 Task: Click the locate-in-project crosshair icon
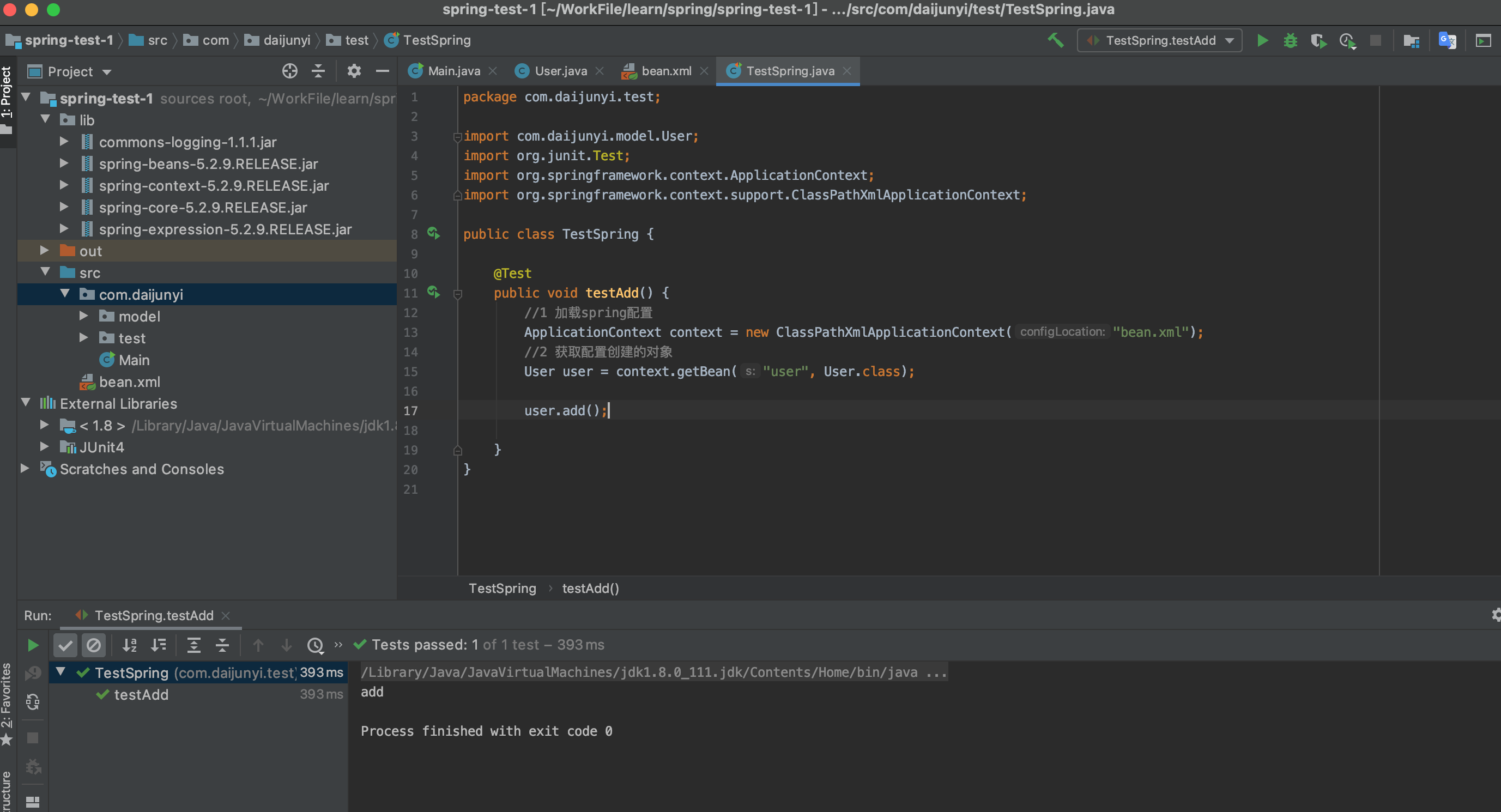click(x=289, y=71)
